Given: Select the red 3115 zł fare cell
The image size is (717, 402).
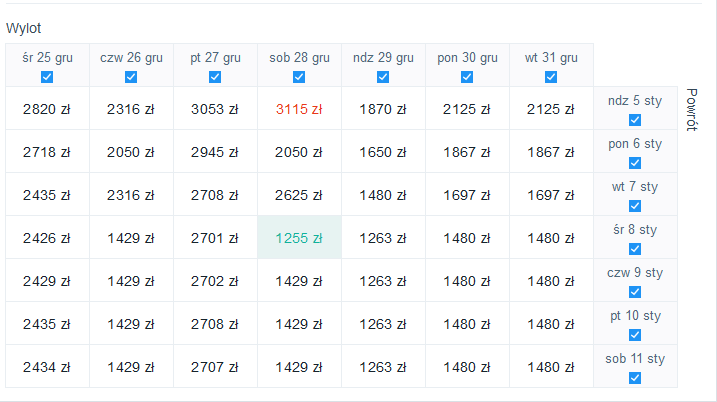Looking at the screenshot, I should [300, 108].
